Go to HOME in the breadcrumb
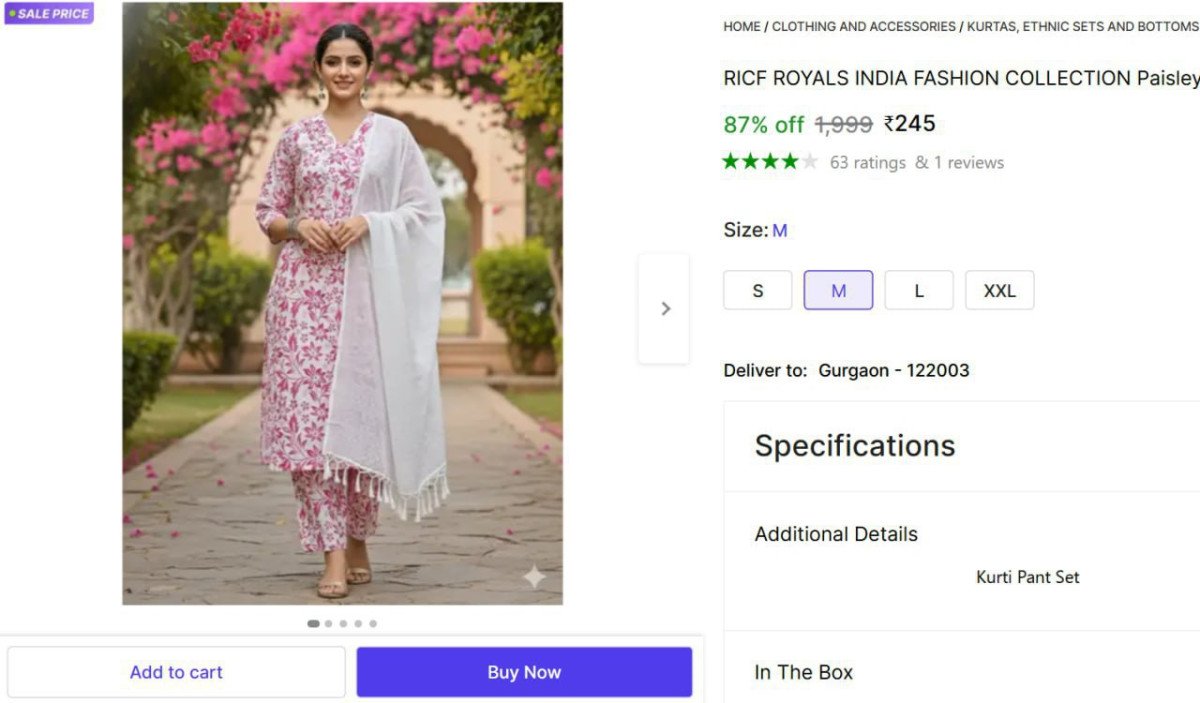1200x703 pixels. tap(741, 27)
